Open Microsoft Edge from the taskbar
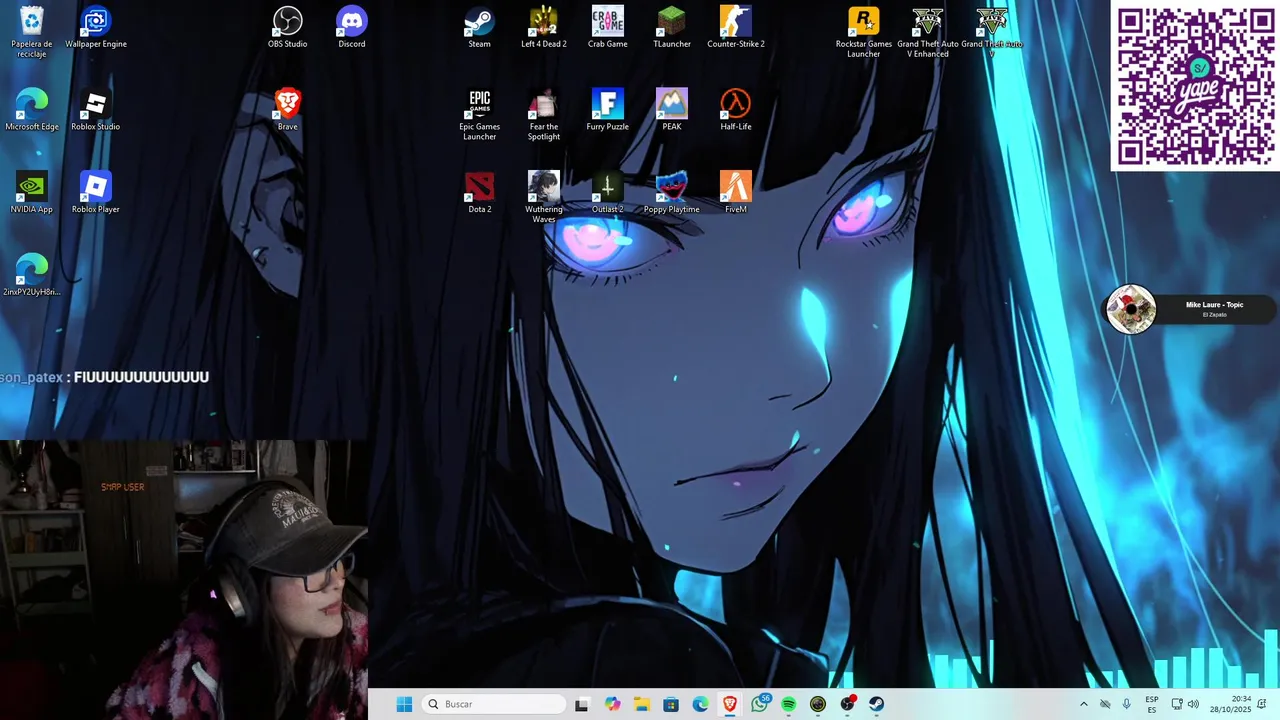 point(700,704)
